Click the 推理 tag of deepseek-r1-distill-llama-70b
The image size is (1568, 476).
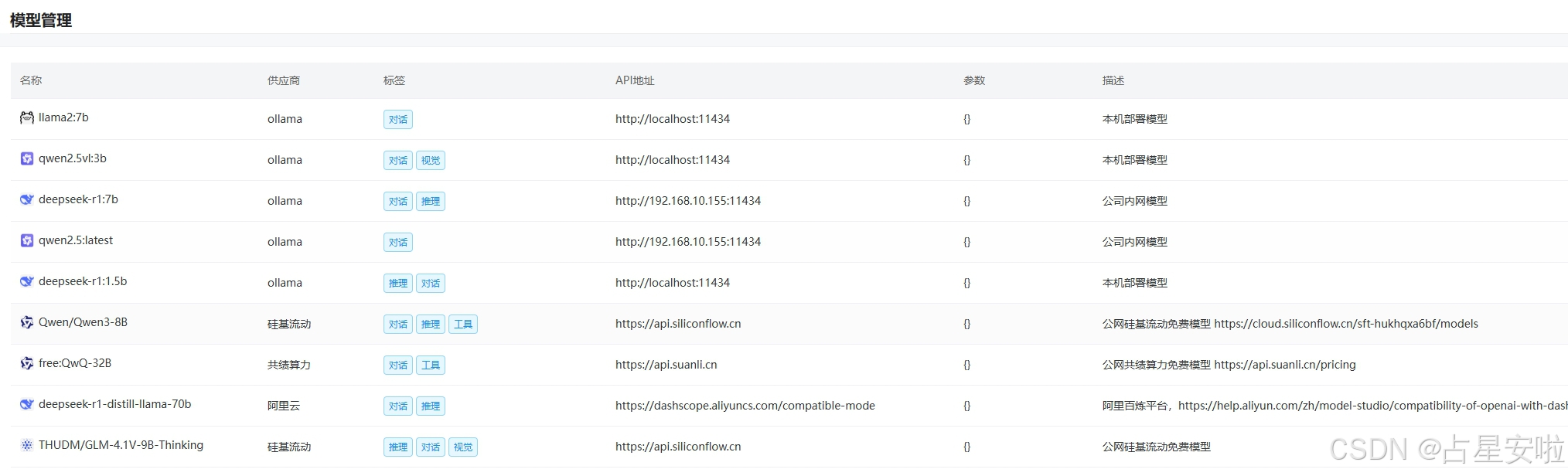(x=431, y=406)
